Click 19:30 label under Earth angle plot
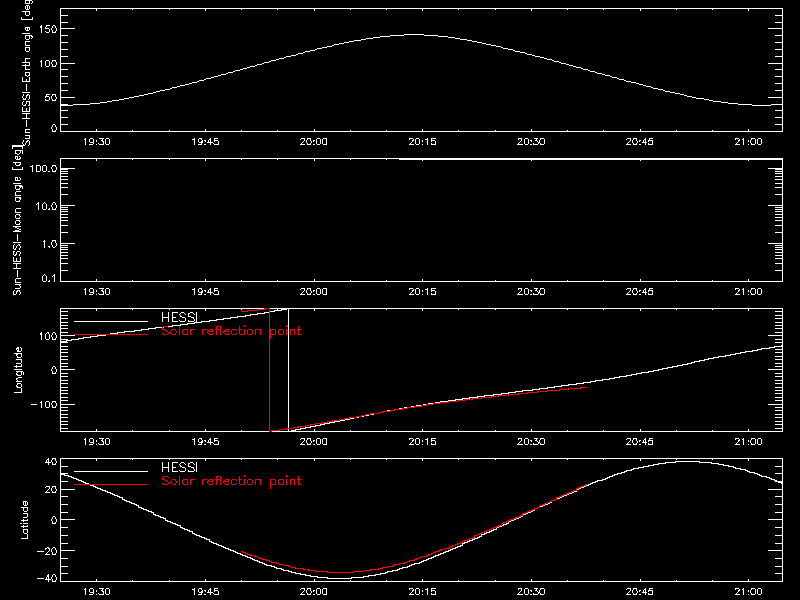Screen dimensions: 800x600 [96, 142]
